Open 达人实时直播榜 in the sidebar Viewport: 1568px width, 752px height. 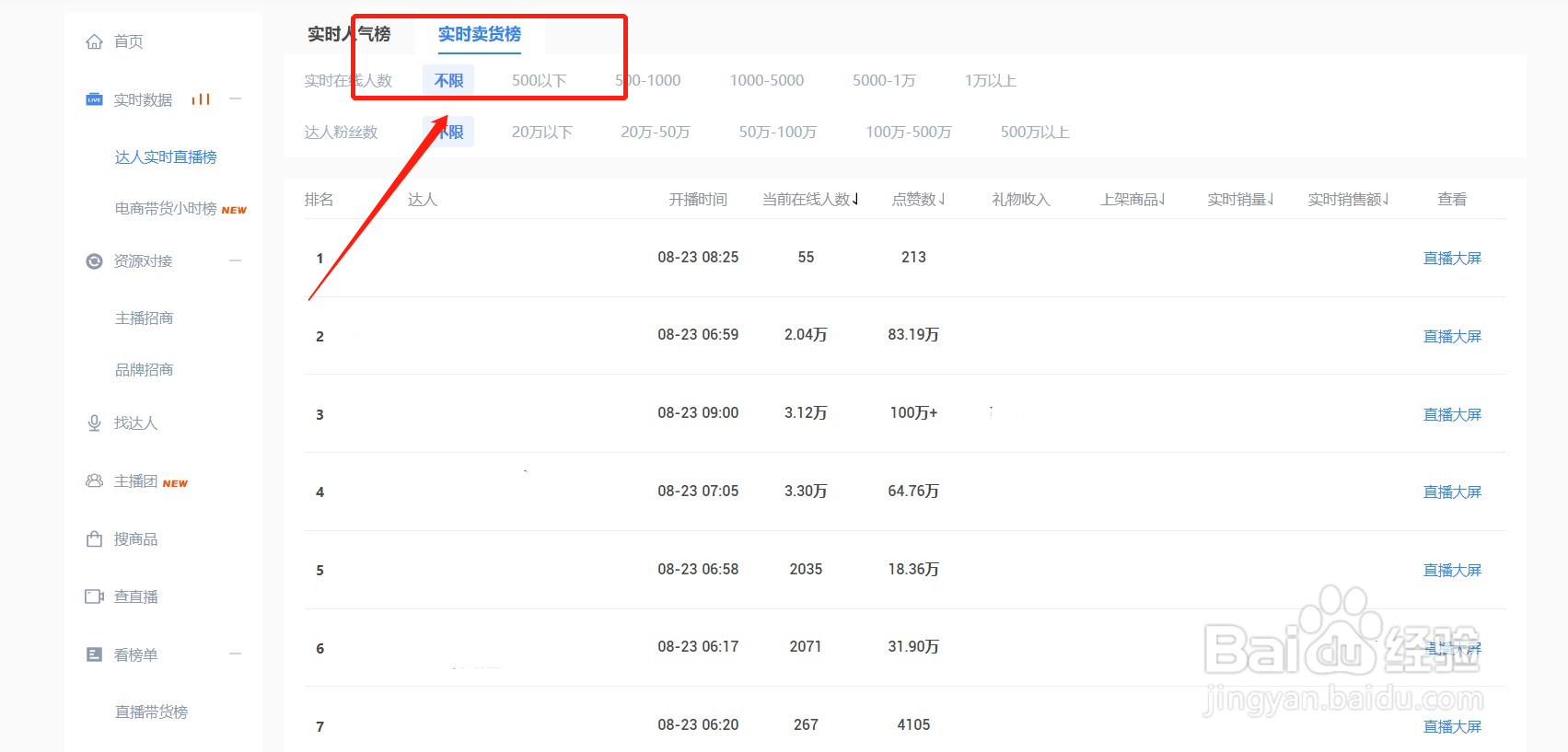[x=166, y=157]
